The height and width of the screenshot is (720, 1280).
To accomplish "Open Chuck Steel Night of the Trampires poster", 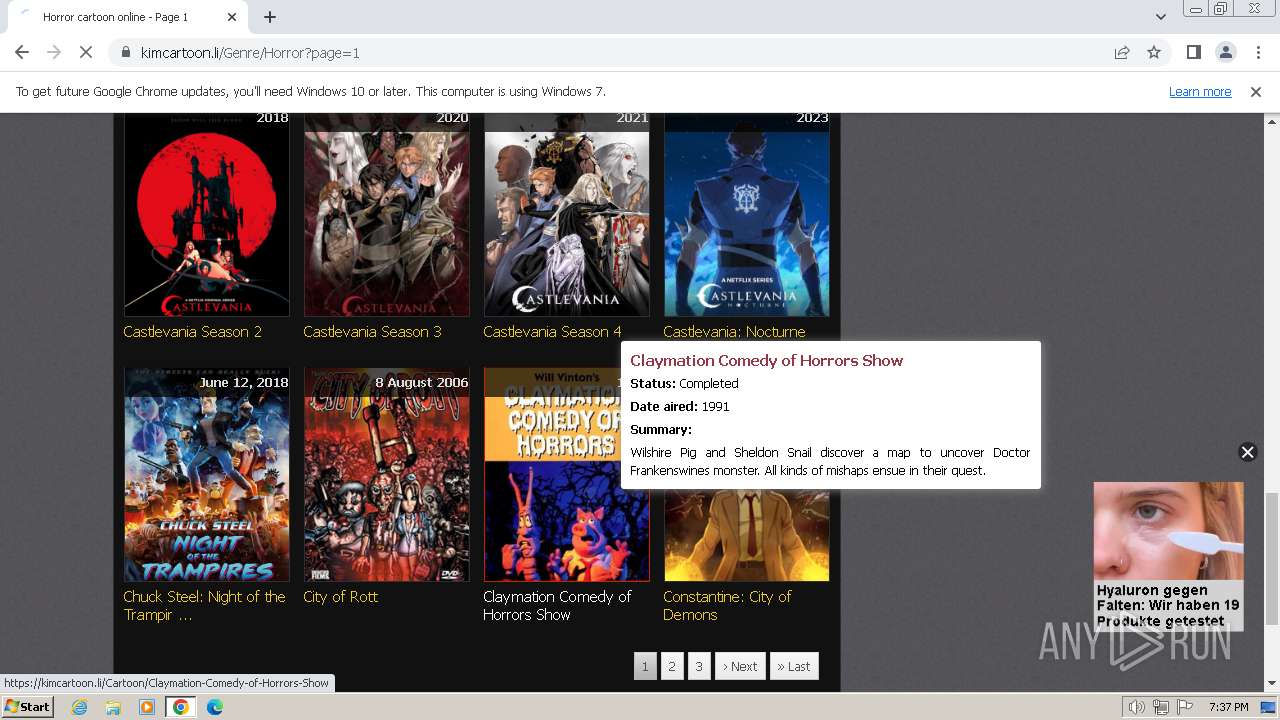I will pyautogui.click(x=207, y=474).
